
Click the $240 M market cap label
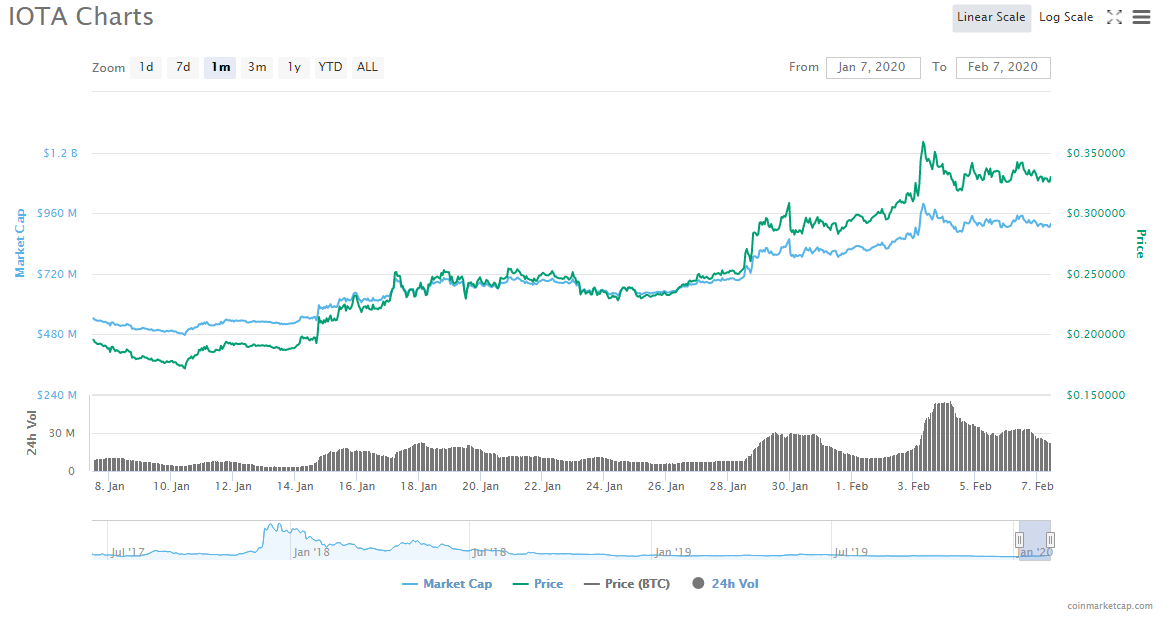pyautogui.click(x=57, y=395)
